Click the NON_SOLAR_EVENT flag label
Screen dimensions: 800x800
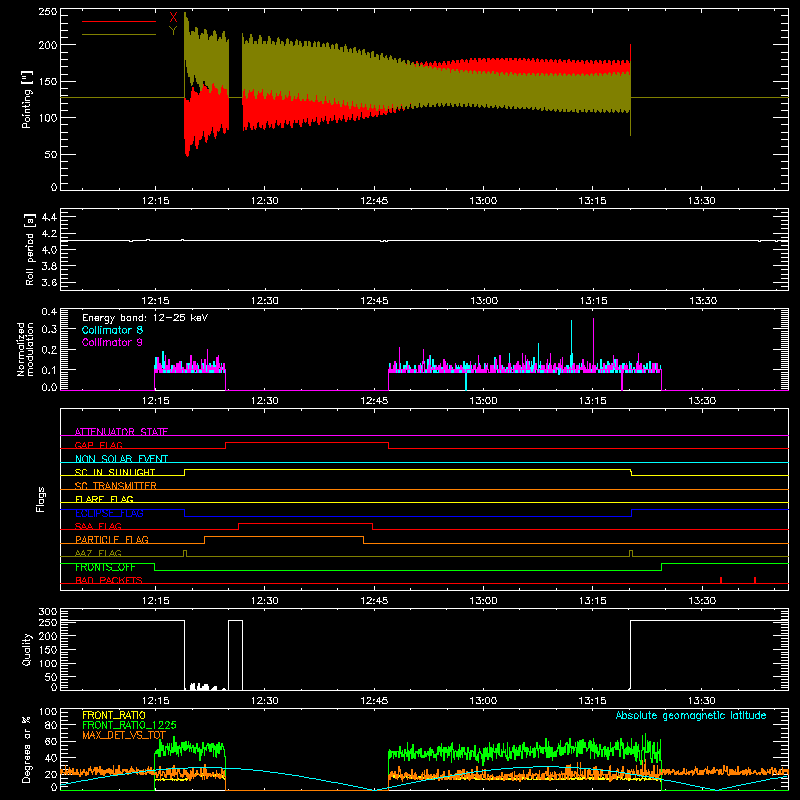tap(121, 459)
